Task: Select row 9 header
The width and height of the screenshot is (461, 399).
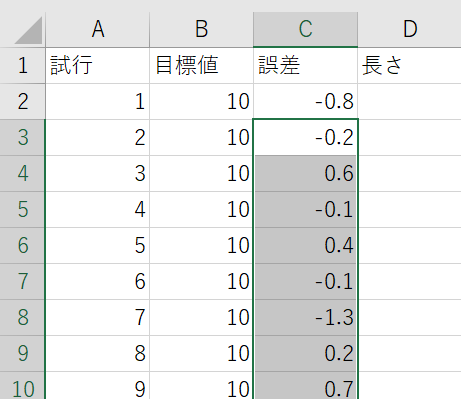Action: click(x=22, y=353)
